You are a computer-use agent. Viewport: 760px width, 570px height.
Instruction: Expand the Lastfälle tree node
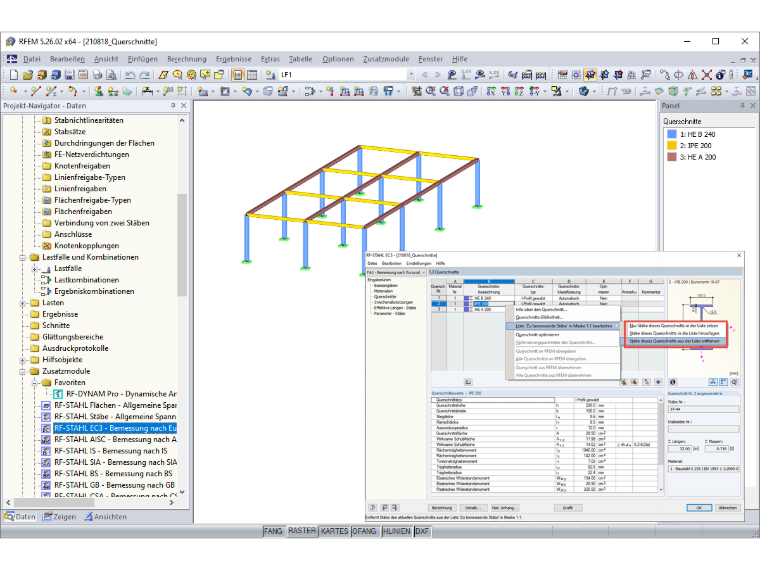point(34,269)
